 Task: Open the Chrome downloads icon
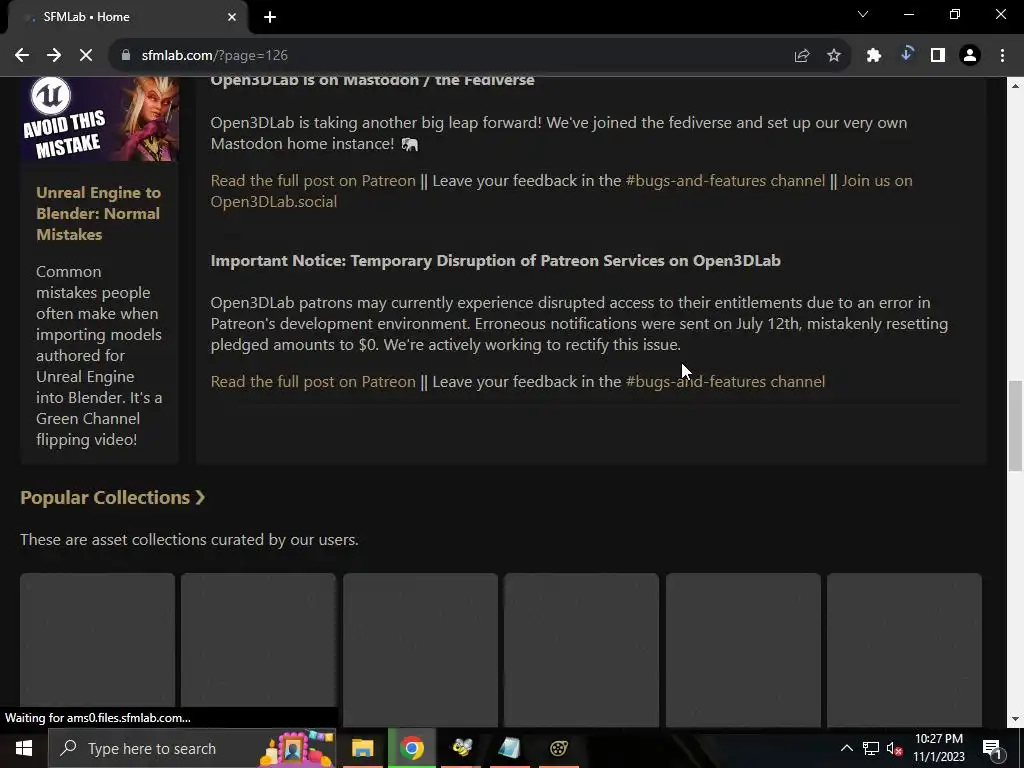click(906, 56)
